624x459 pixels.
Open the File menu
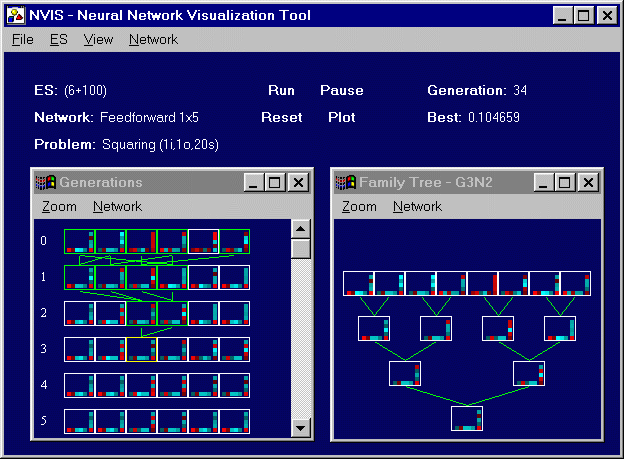click(x=23, y=39)
